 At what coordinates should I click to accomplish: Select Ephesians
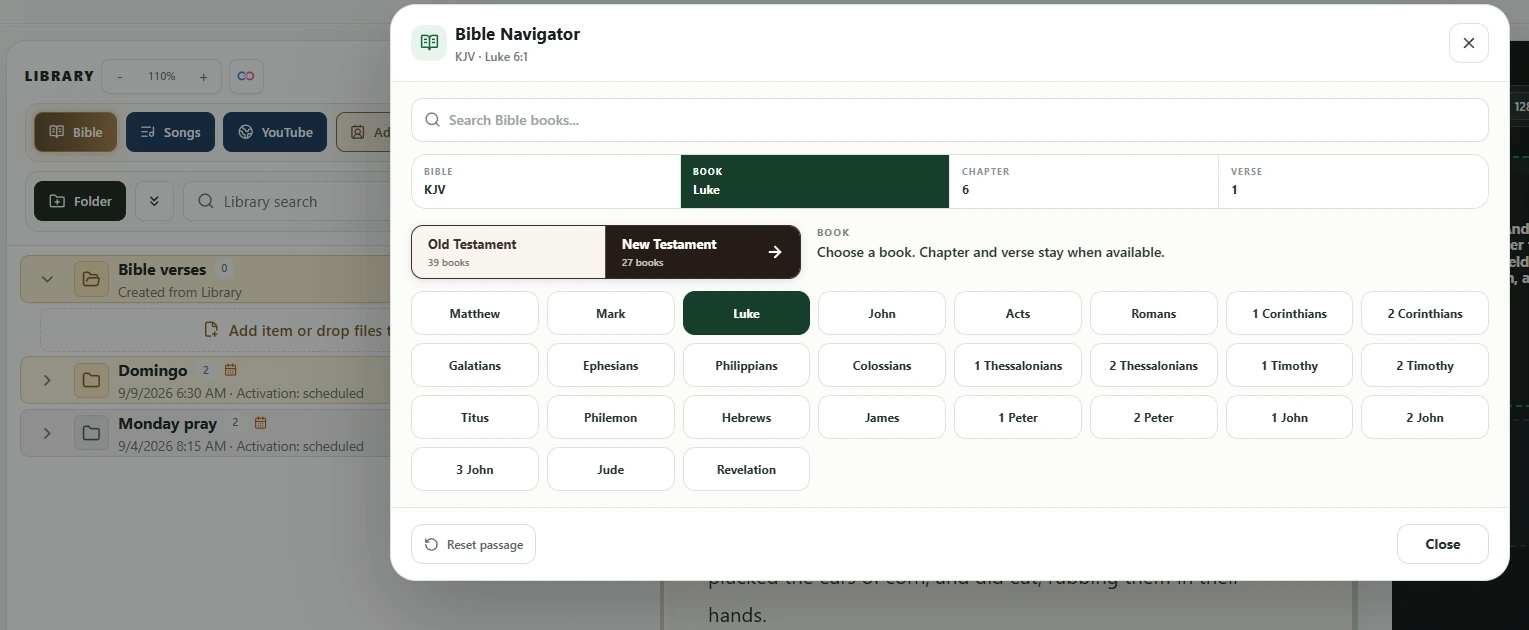(x=611, y=365)
